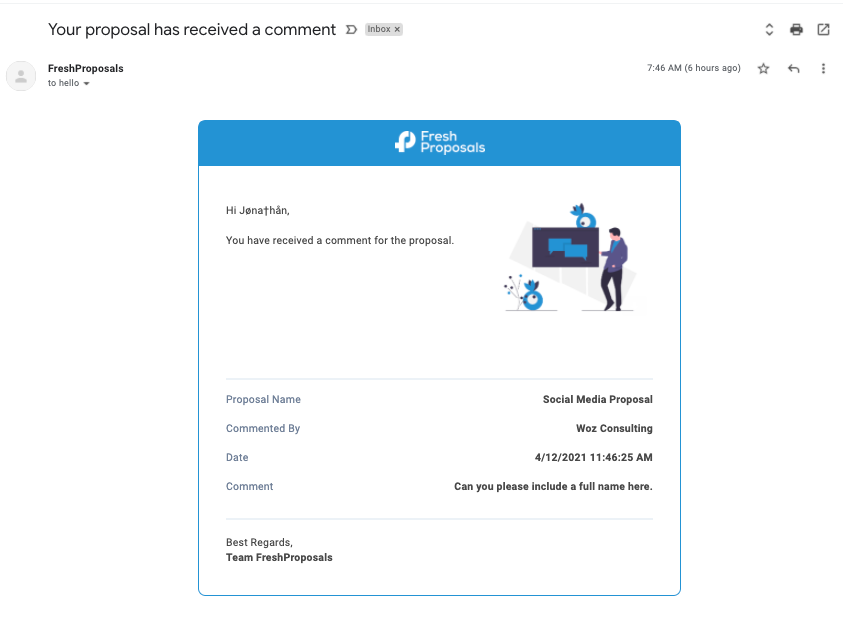Expand or collapse all messages
The height and width of the screenshot is (618, 843).
769,30
